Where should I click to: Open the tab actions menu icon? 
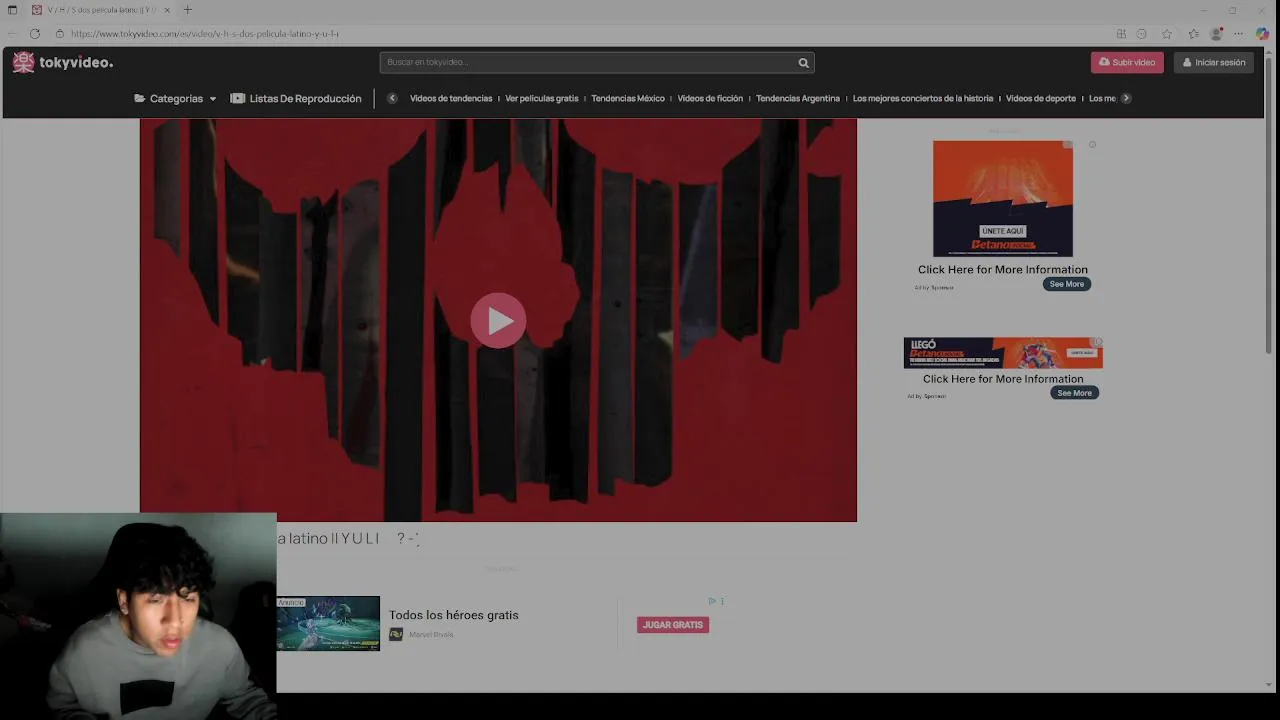click(12, 10)
